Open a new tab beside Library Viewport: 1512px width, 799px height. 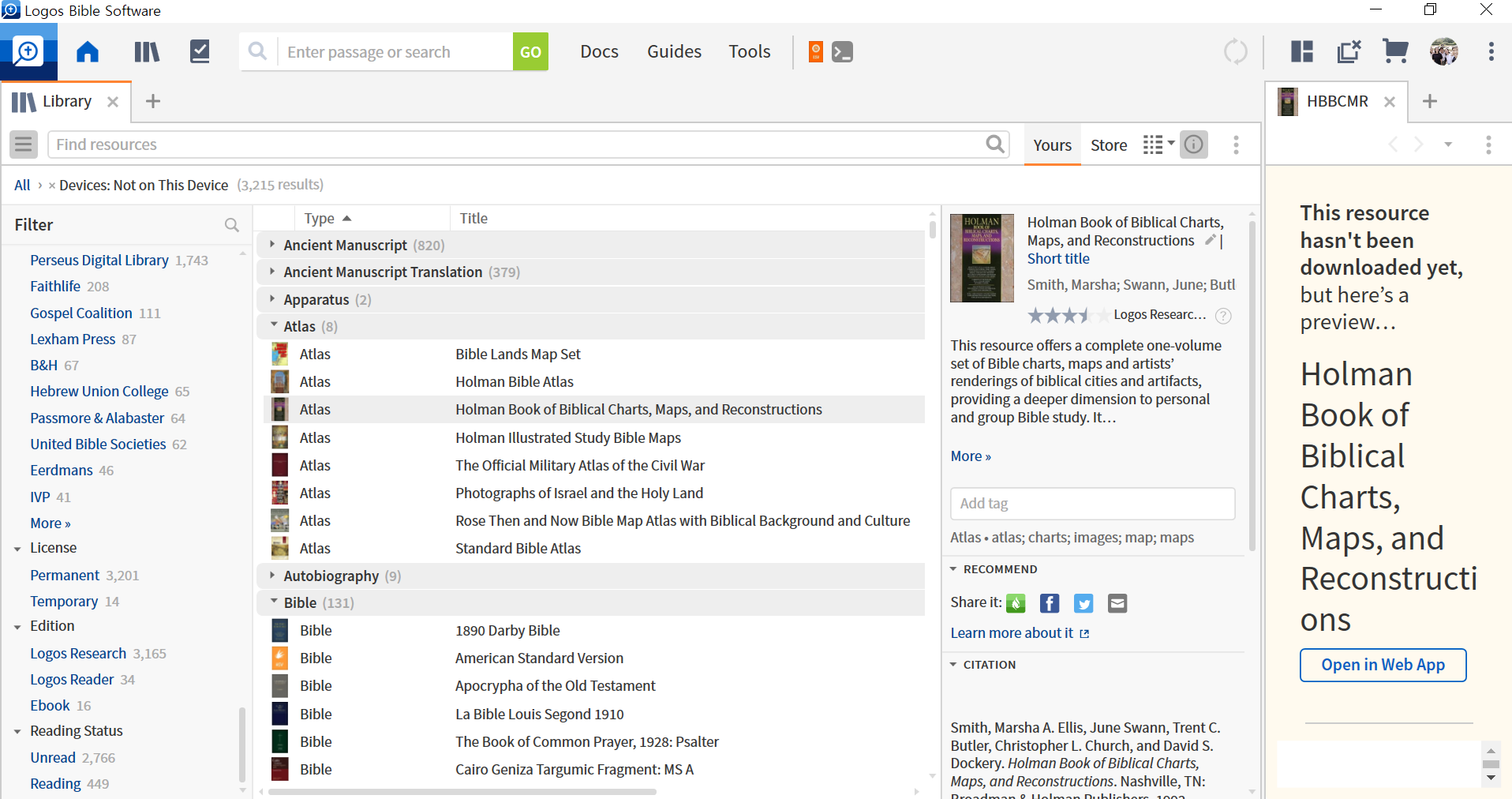pos(153,101)
